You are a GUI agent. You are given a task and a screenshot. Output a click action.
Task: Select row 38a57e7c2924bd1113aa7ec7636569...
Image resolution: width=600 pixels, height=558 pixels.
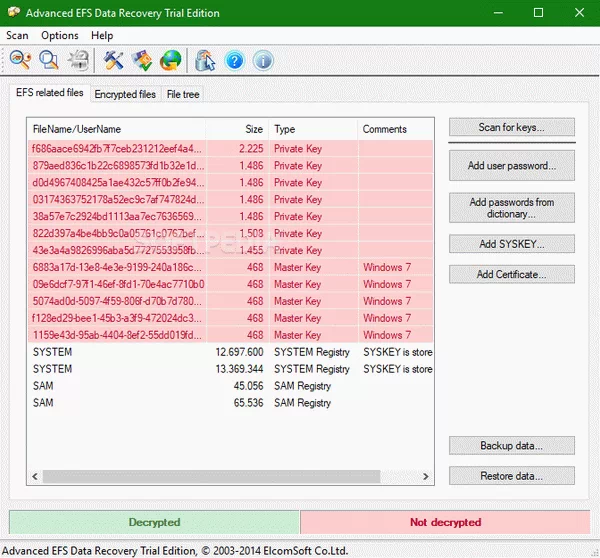click(x=230, y=216)
